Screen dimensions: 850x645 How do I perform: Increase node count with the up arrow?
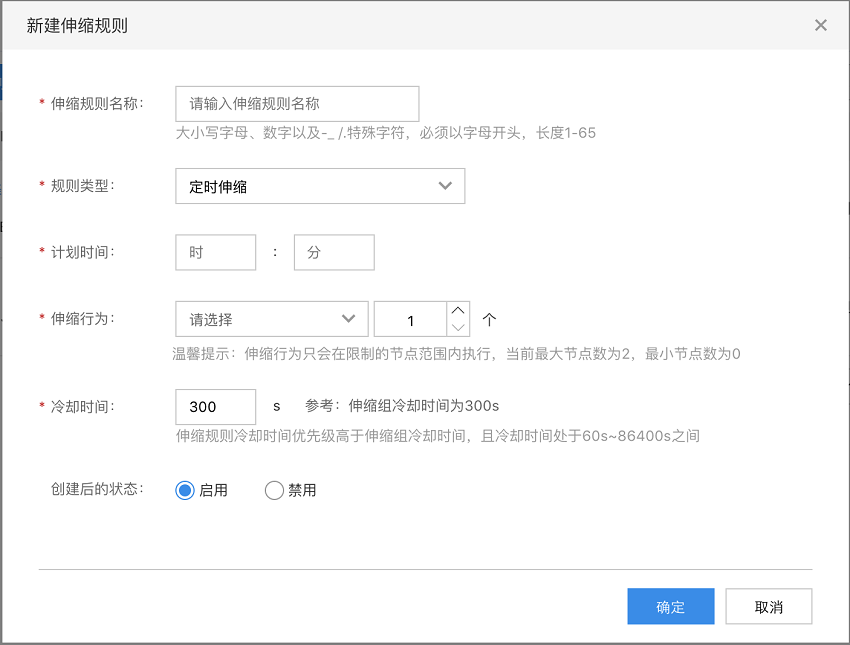tap(458, 311)
